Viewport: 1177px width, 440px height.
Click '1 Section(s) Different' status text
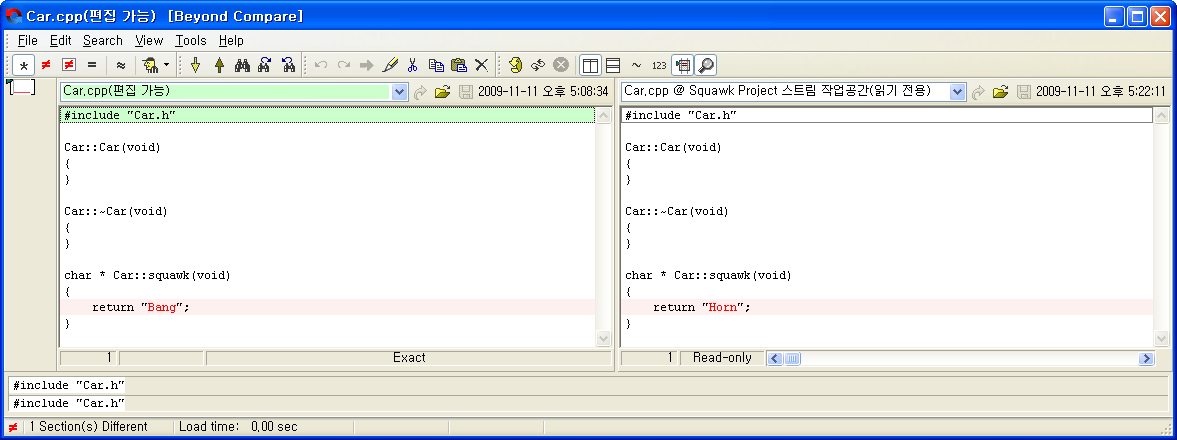(89, 427)
